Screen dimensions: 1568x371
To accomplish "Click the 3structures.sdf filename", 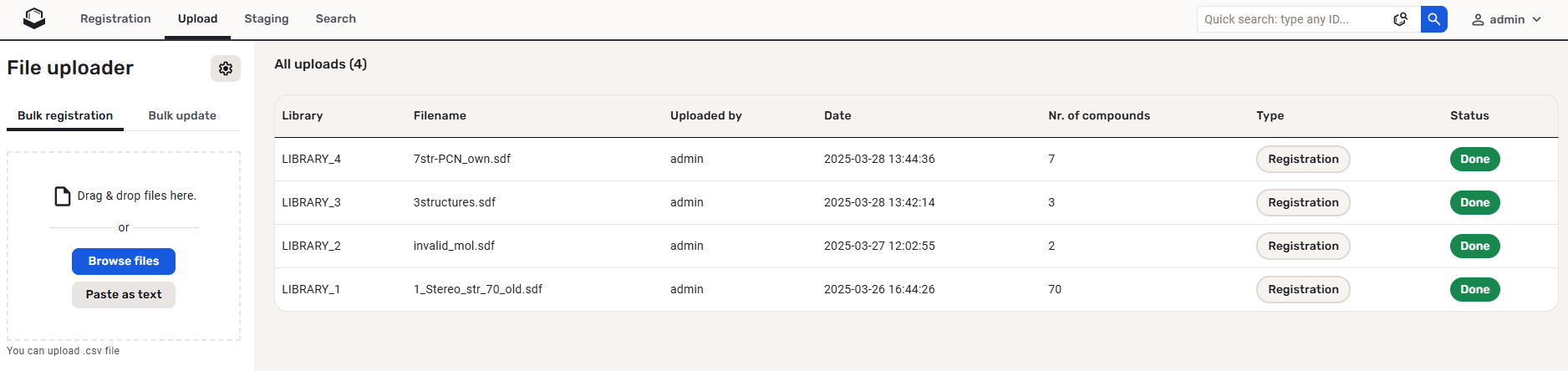I will point(455,202).
